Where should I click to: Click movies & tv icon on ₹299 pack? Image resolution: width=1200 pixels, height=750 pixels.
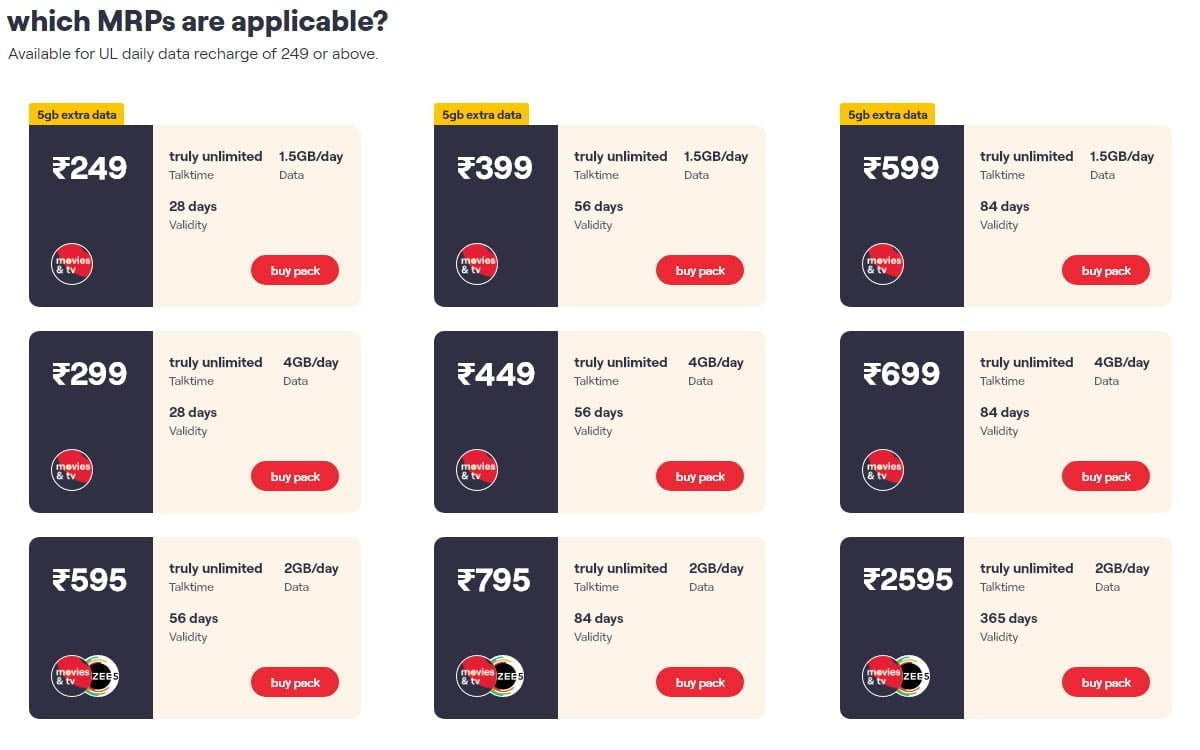pos(72,470)
